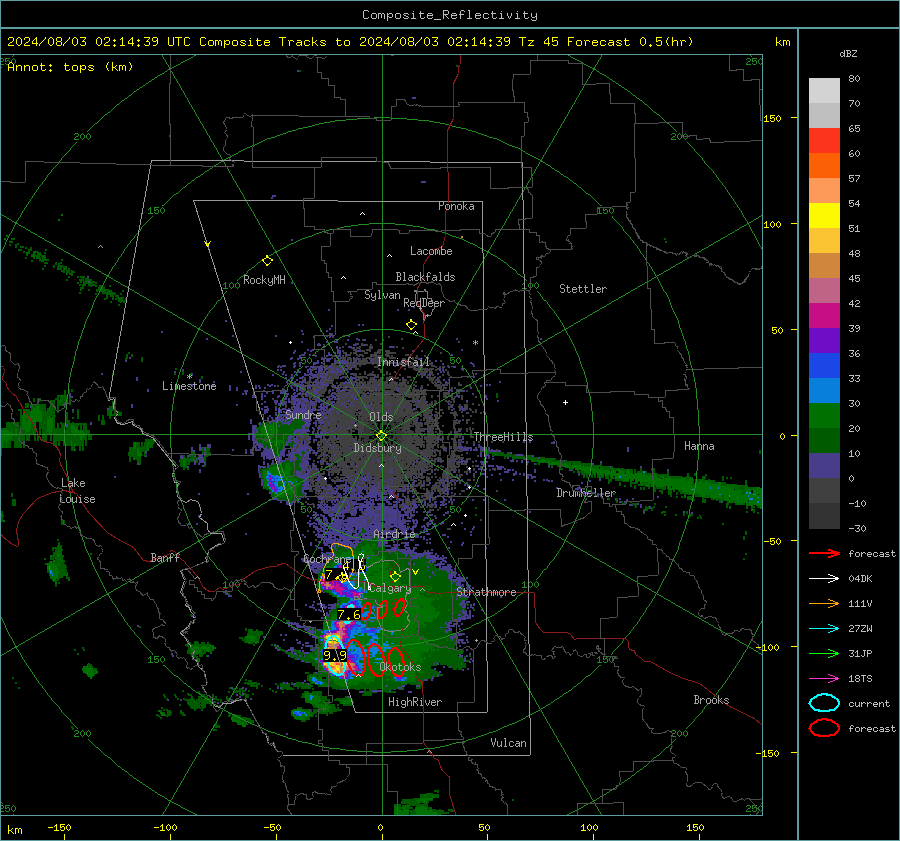900x841 pixels.
Task: Click the Calgary city label
Action: click(390, 588)
